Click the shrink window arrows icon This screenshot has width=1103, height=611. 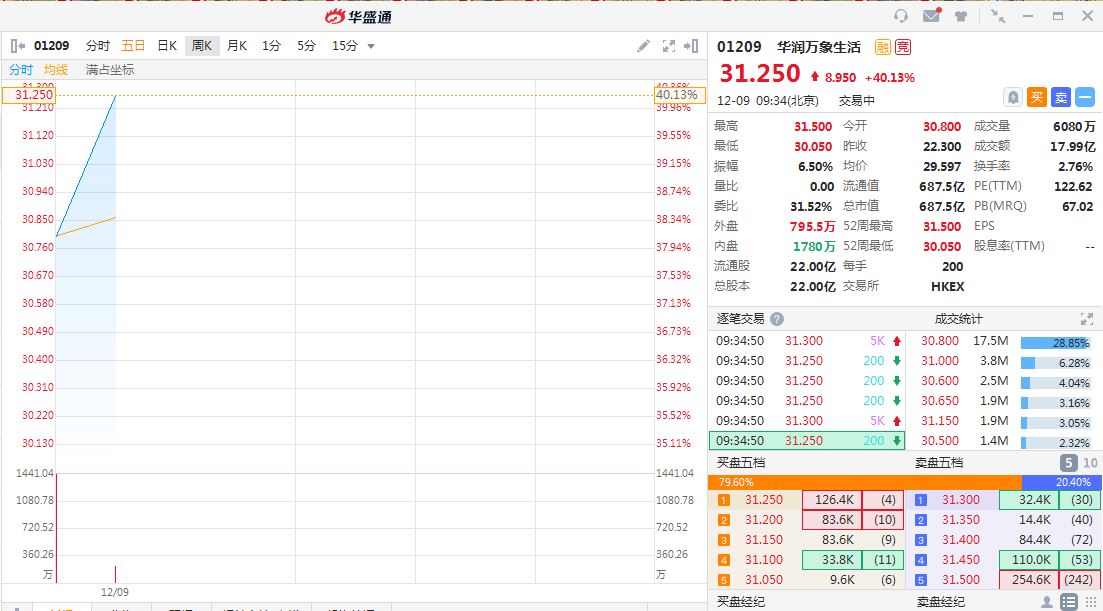997,15
